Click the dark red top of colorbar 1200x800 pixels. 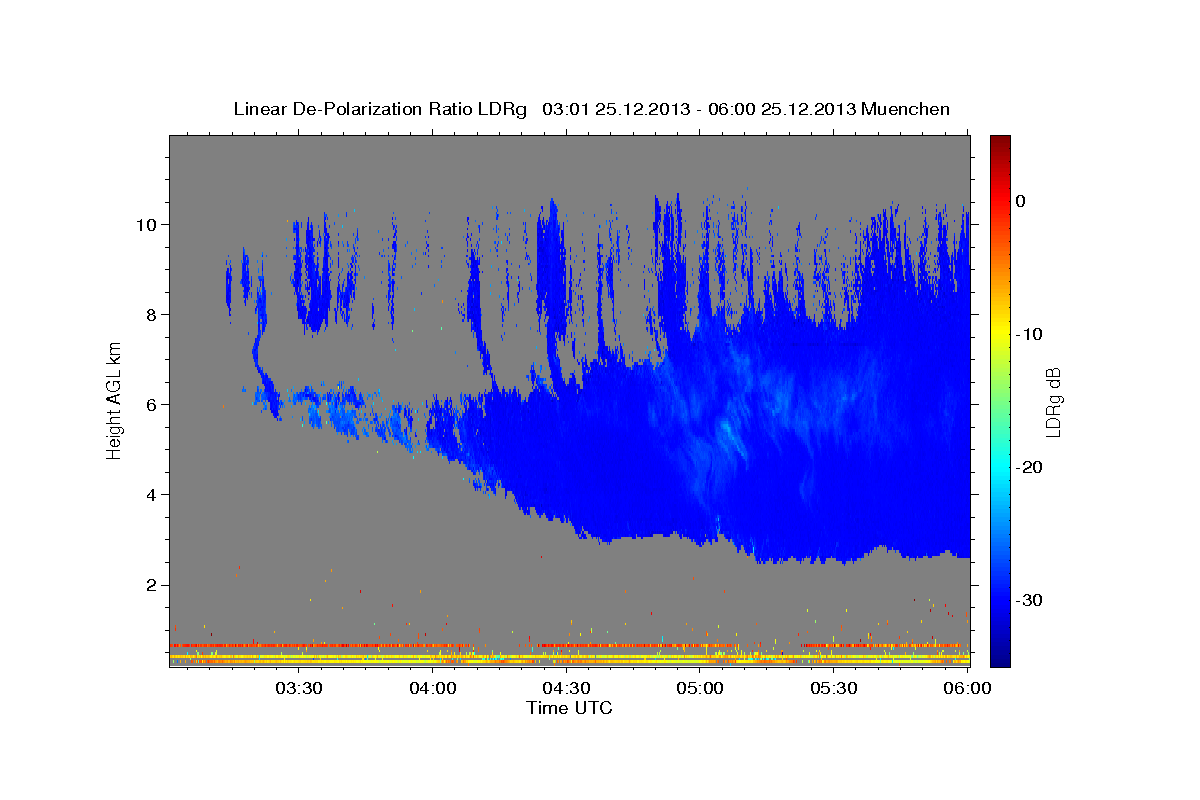tap(1000, 143)
